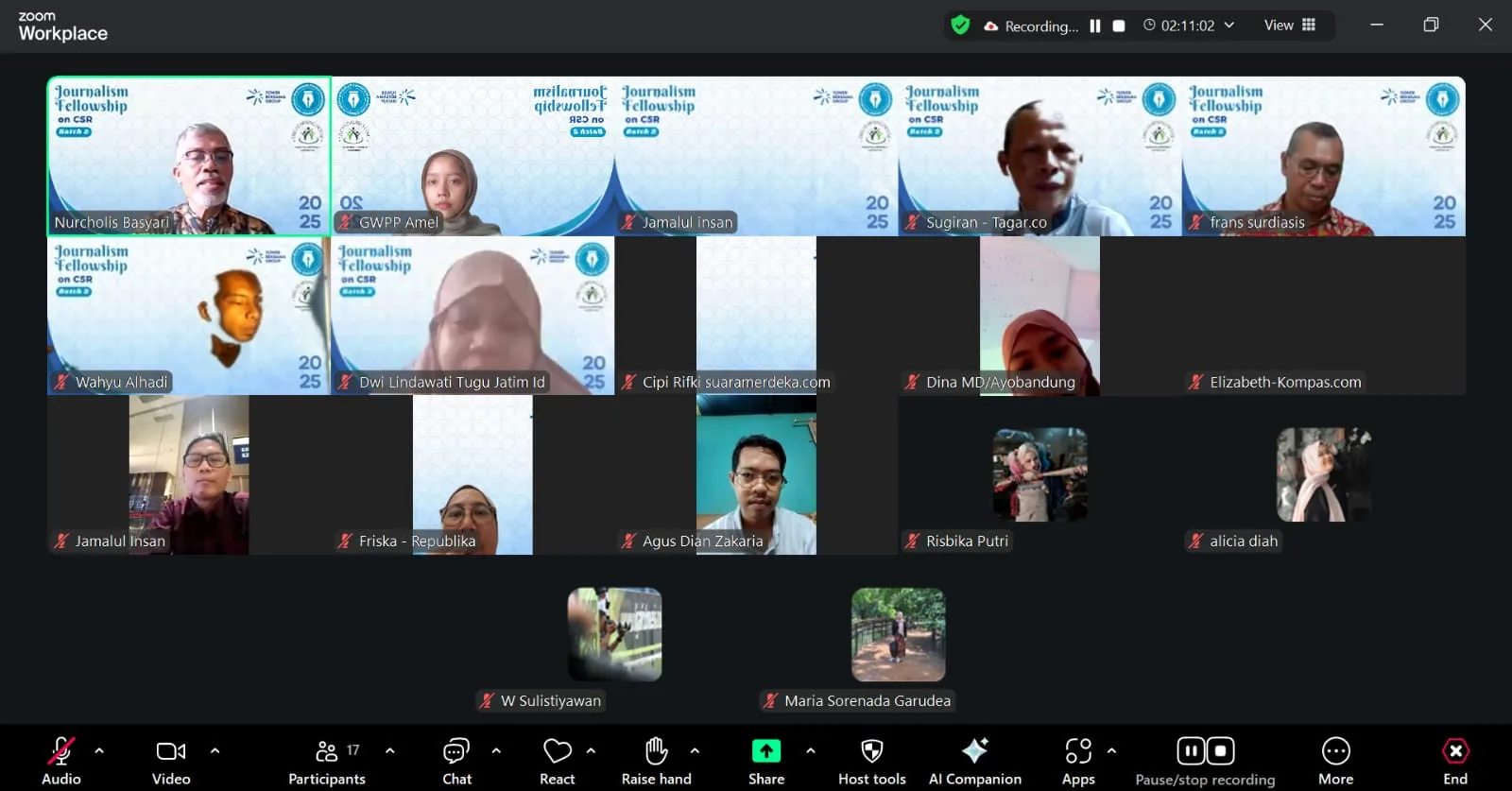Image resolution: width=1512 pixels, height=791 pixels.
Task: Expand the arrow next to React
Action: tap(591, 751)
